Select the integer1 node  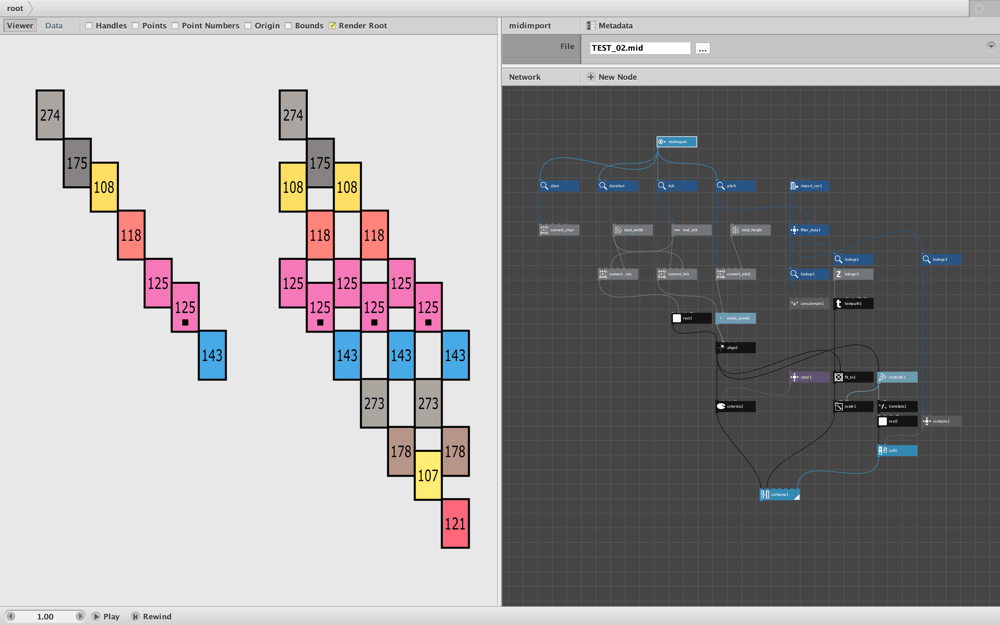point(853,274)
